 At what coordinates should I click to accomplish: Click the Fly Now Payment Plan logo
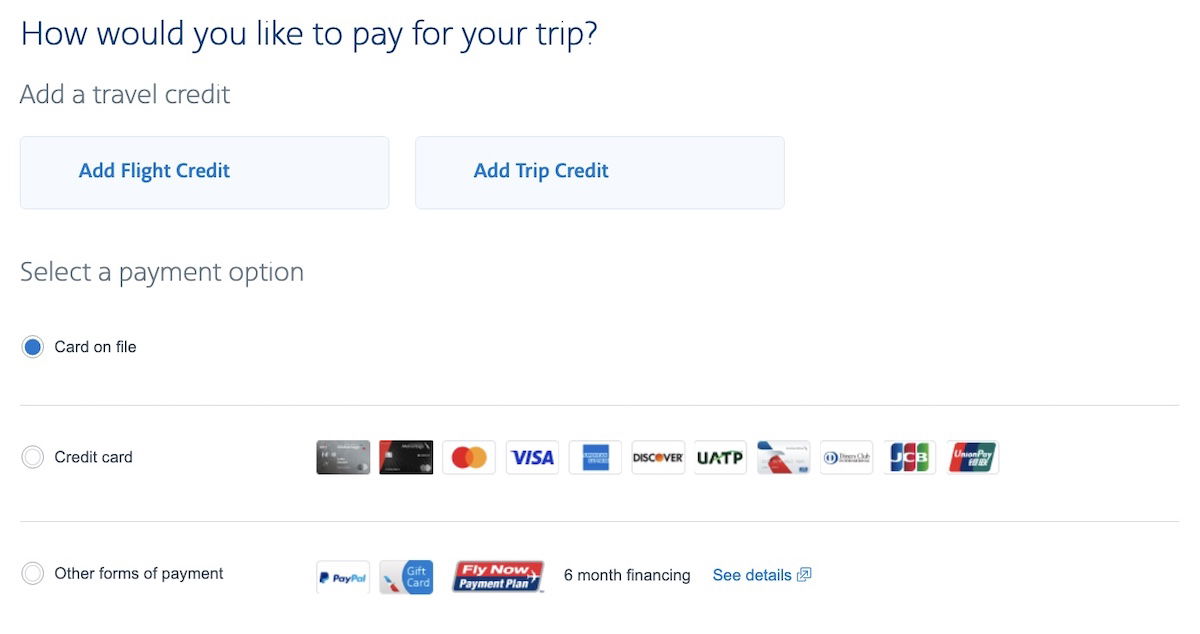497,575
